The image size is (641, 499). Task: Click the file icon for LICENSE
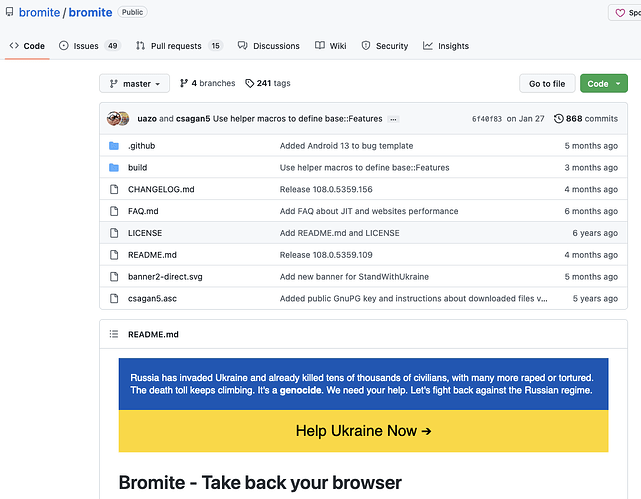[114, 233]
